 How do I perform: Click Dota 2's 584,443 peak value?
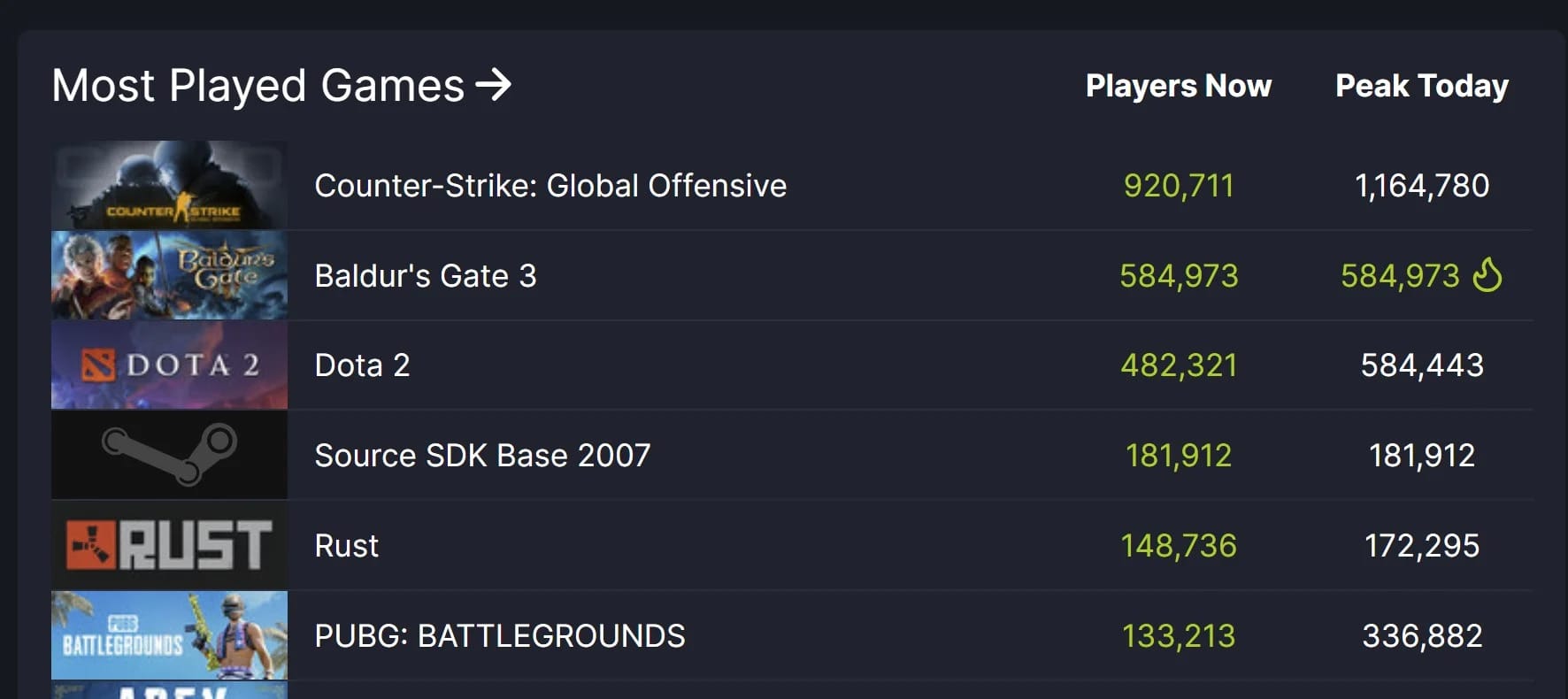point(1421,365)
